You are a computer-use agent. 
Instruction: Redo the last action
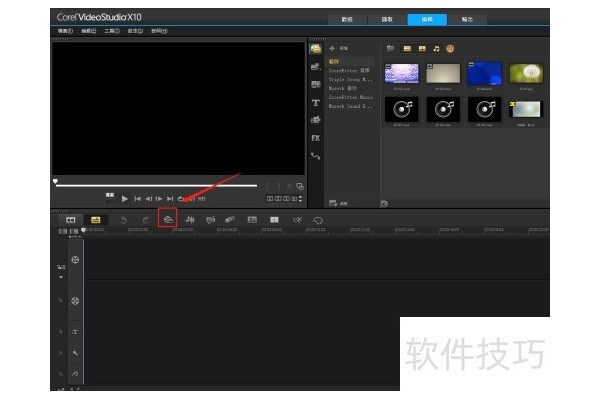click(x=146, y=220)
